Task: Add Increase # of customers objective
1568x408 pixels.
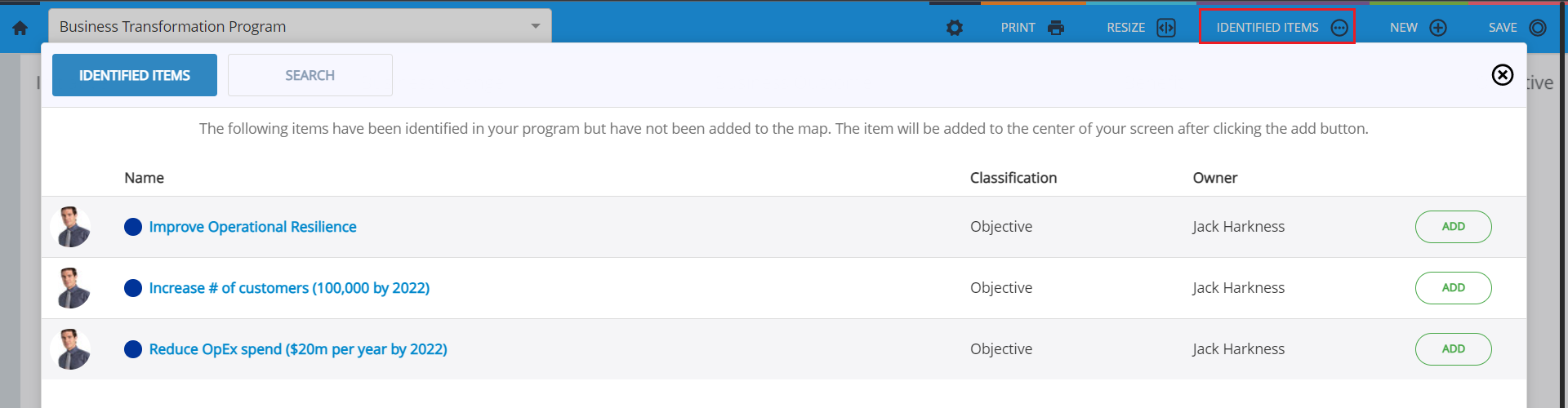Action: click(x=1454, y=288)
